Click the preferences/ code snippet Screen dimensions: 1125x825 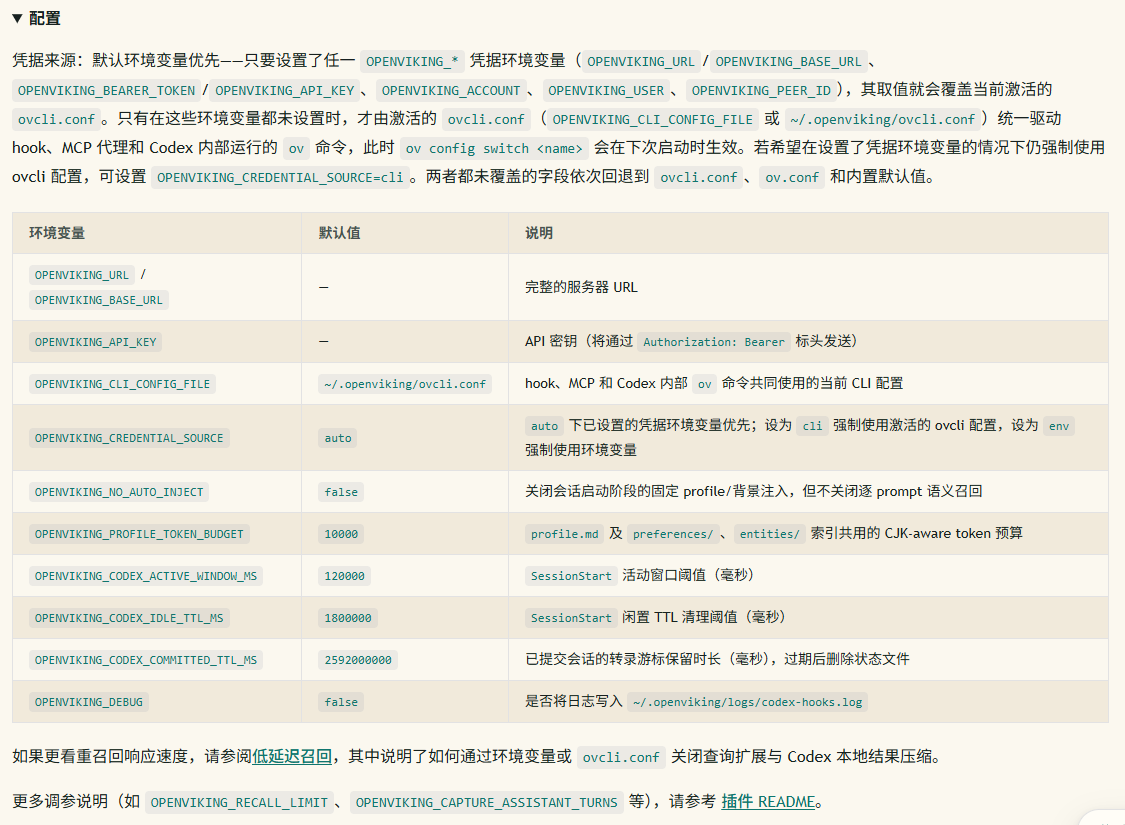(x=673, y=534)
